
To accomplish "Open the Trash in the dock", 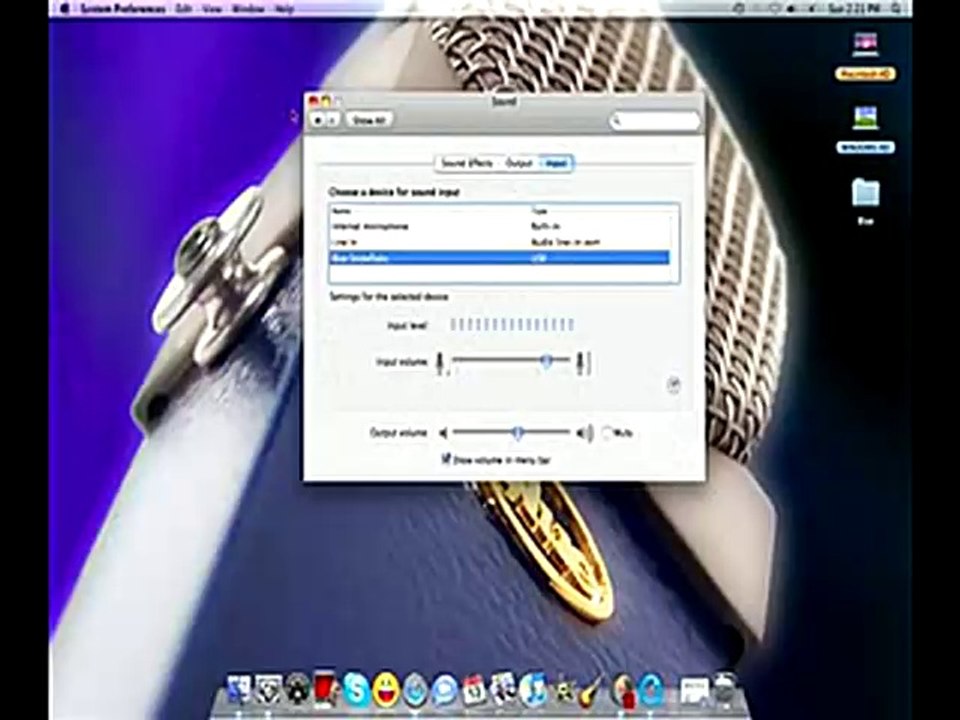I will 725,689.
